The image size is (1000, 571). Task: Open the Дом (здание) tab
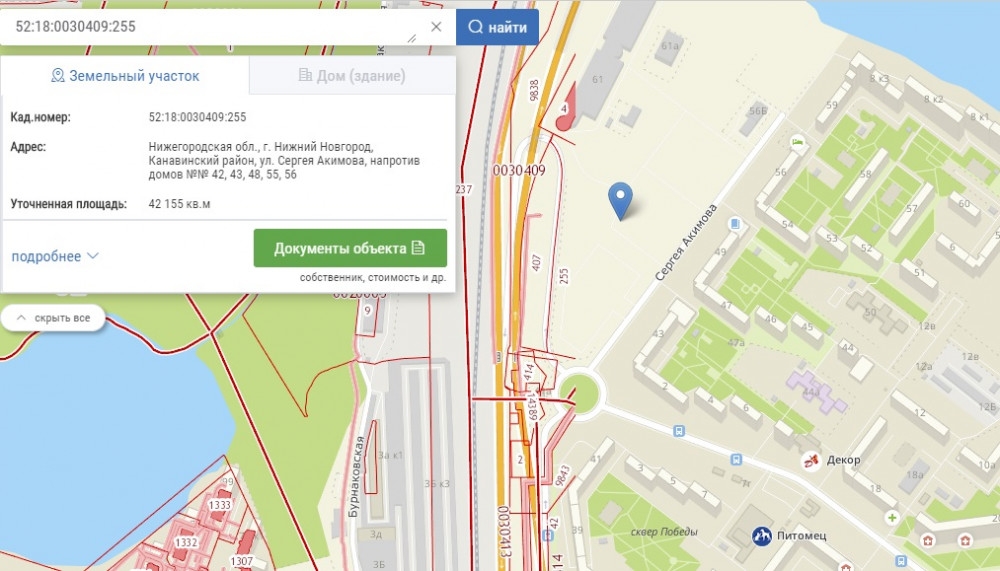(x=351, y=76)
